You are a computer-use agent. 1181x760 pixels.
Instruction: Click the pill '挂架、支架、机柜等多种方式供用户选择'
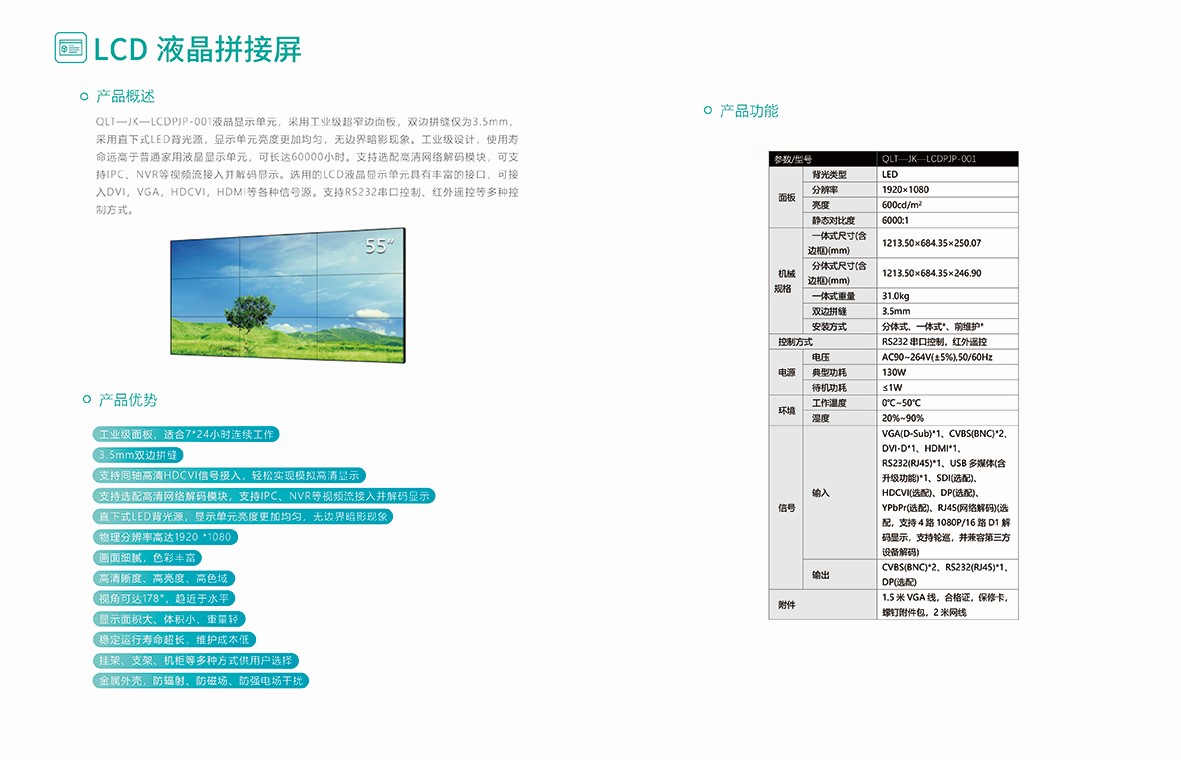tap(196, 661)
